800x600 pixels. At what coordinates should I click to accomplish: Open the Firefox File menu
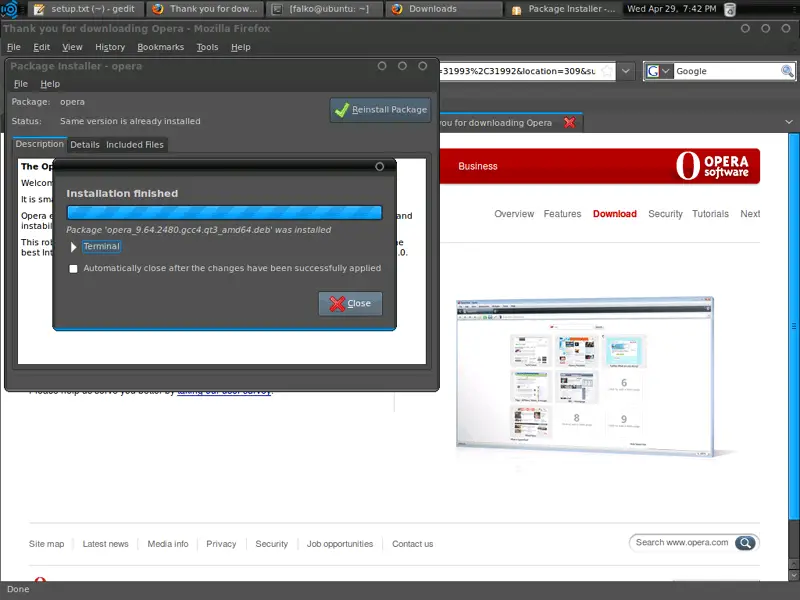point(14,47)
